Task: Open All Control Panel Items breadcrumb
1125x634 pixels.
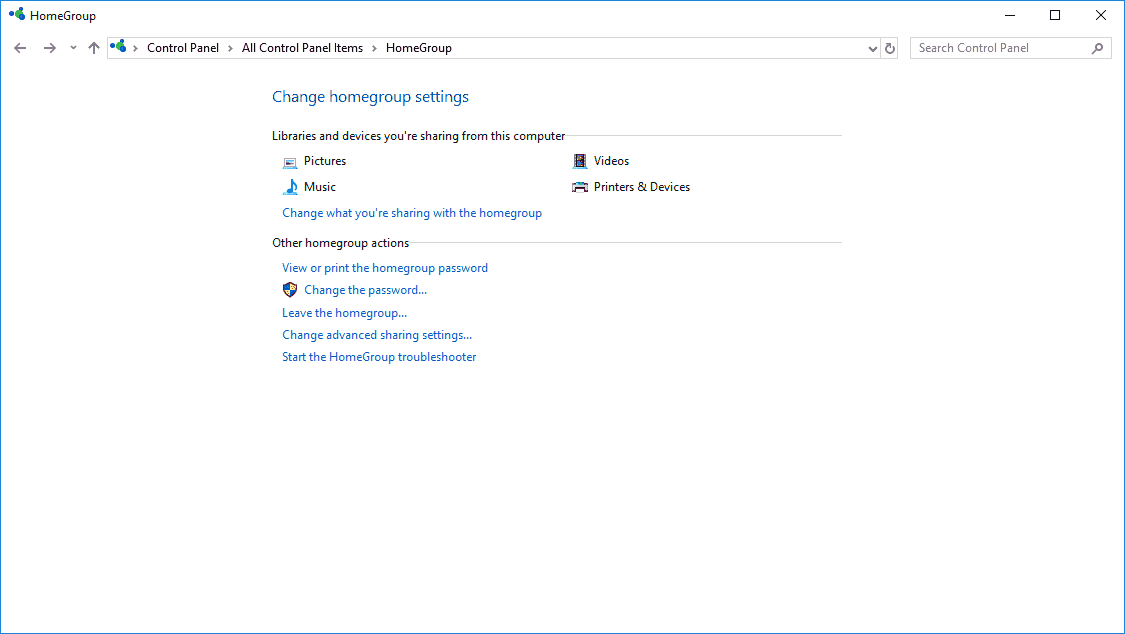Action: pyautogui.click(x=302, y=48)
